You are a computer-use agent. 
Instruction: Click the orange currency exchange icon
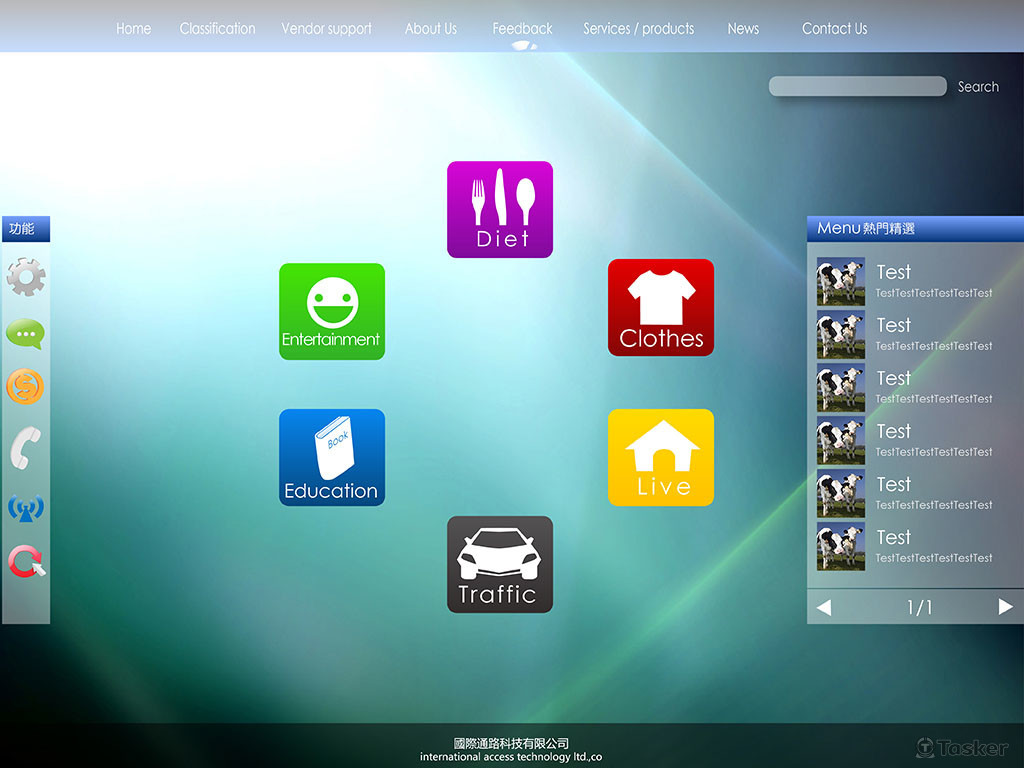click(x=25, y=386)
